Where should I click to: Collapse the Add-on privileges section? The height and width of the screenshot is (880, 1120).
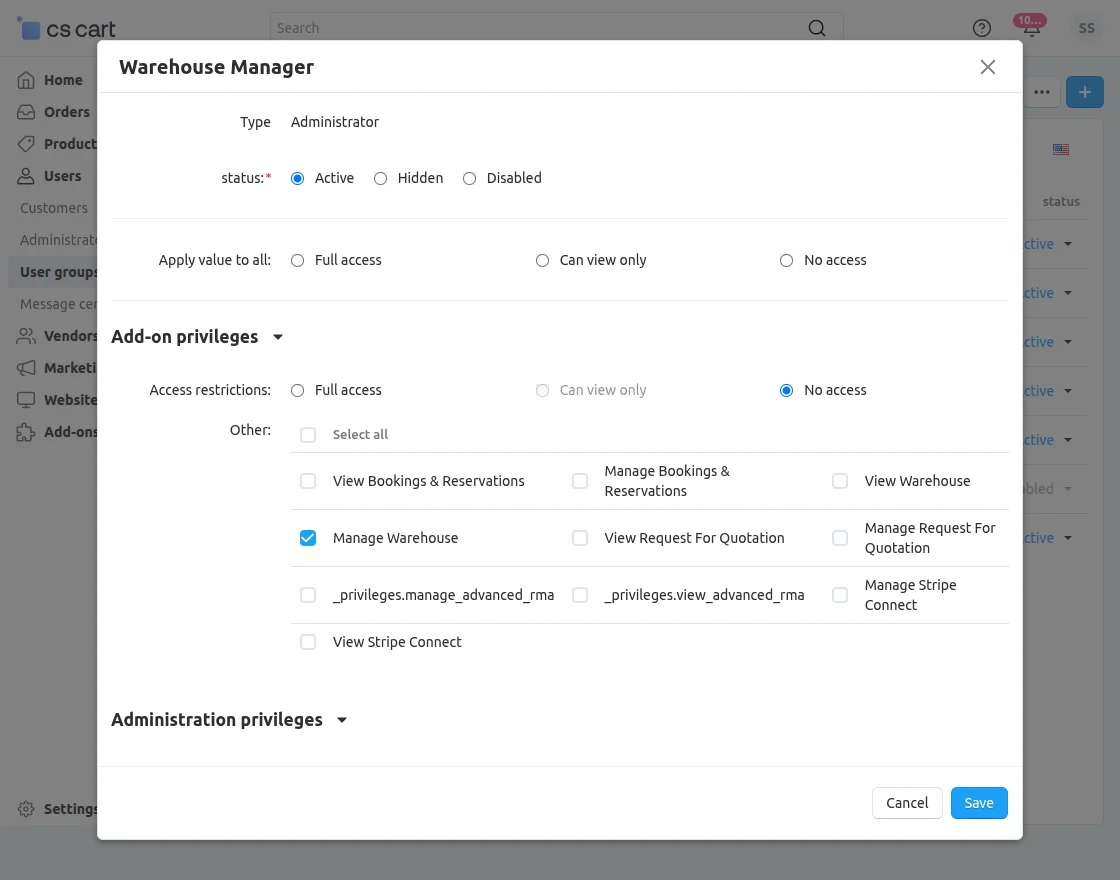pyautogui.click(x=278, y=338)
